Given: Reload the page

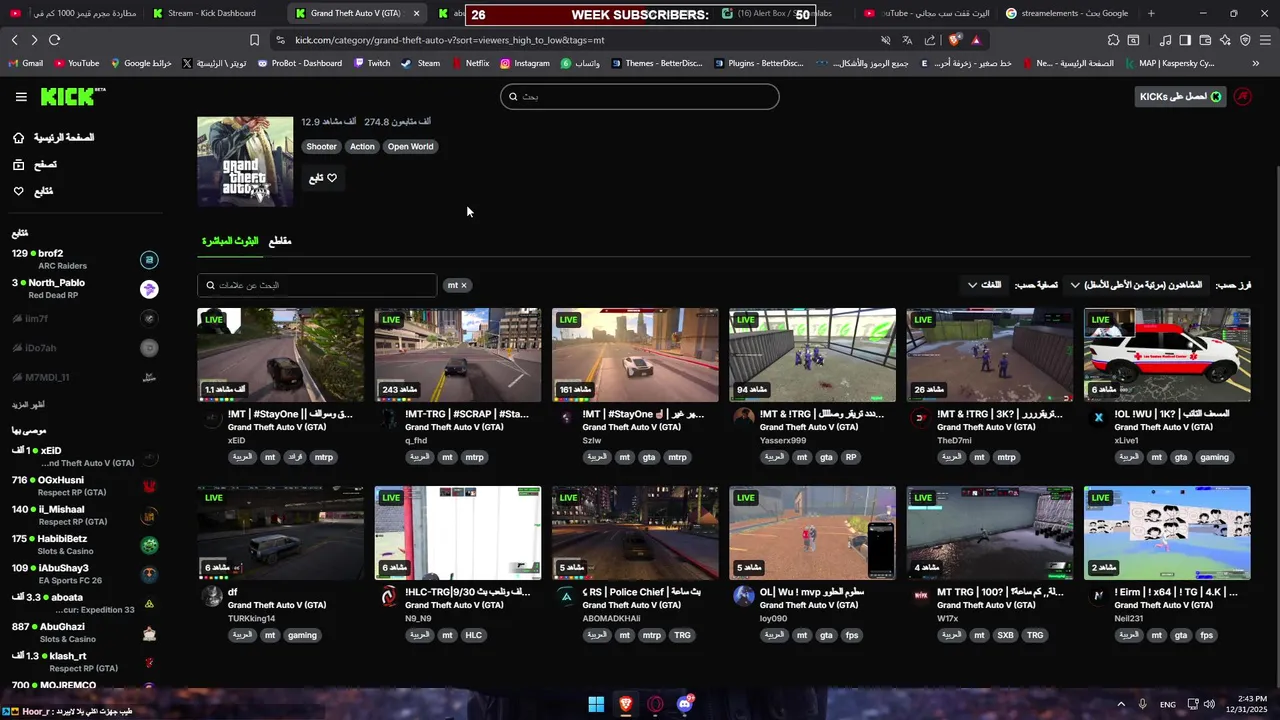Looking at the screenshot, I should point(54,40).
